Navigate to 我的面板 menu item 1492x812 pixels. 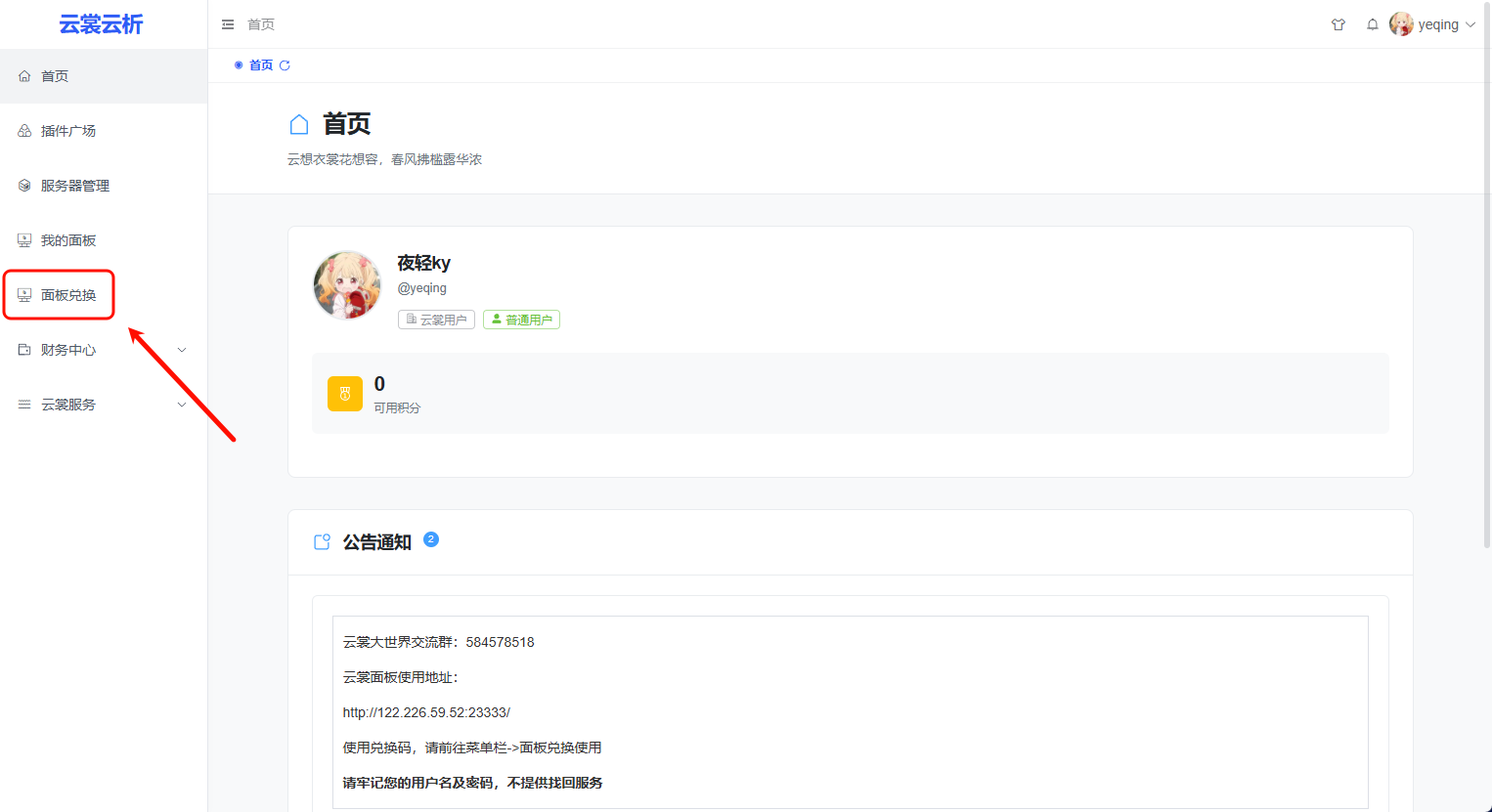click(67, 240)
